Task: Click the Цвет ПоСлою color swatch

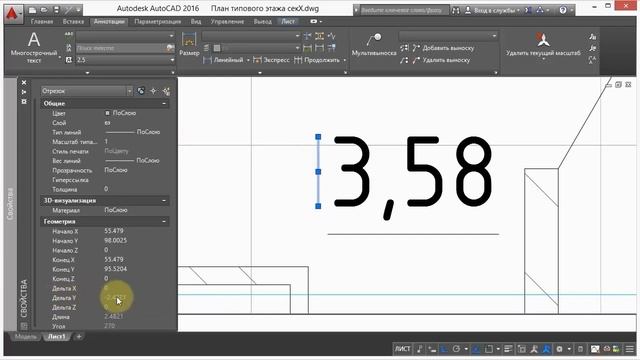Action: point(107,113)
